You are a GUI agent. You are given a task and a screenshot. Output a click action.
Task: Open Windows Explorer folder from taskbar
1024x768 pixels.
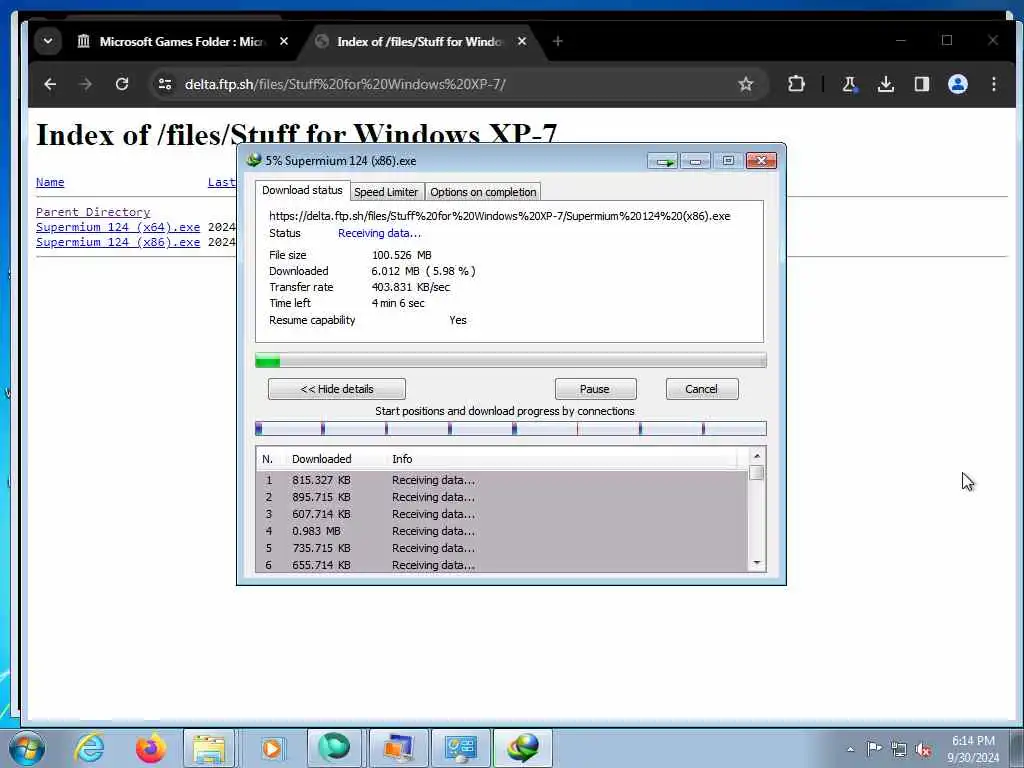pos(208,748)
